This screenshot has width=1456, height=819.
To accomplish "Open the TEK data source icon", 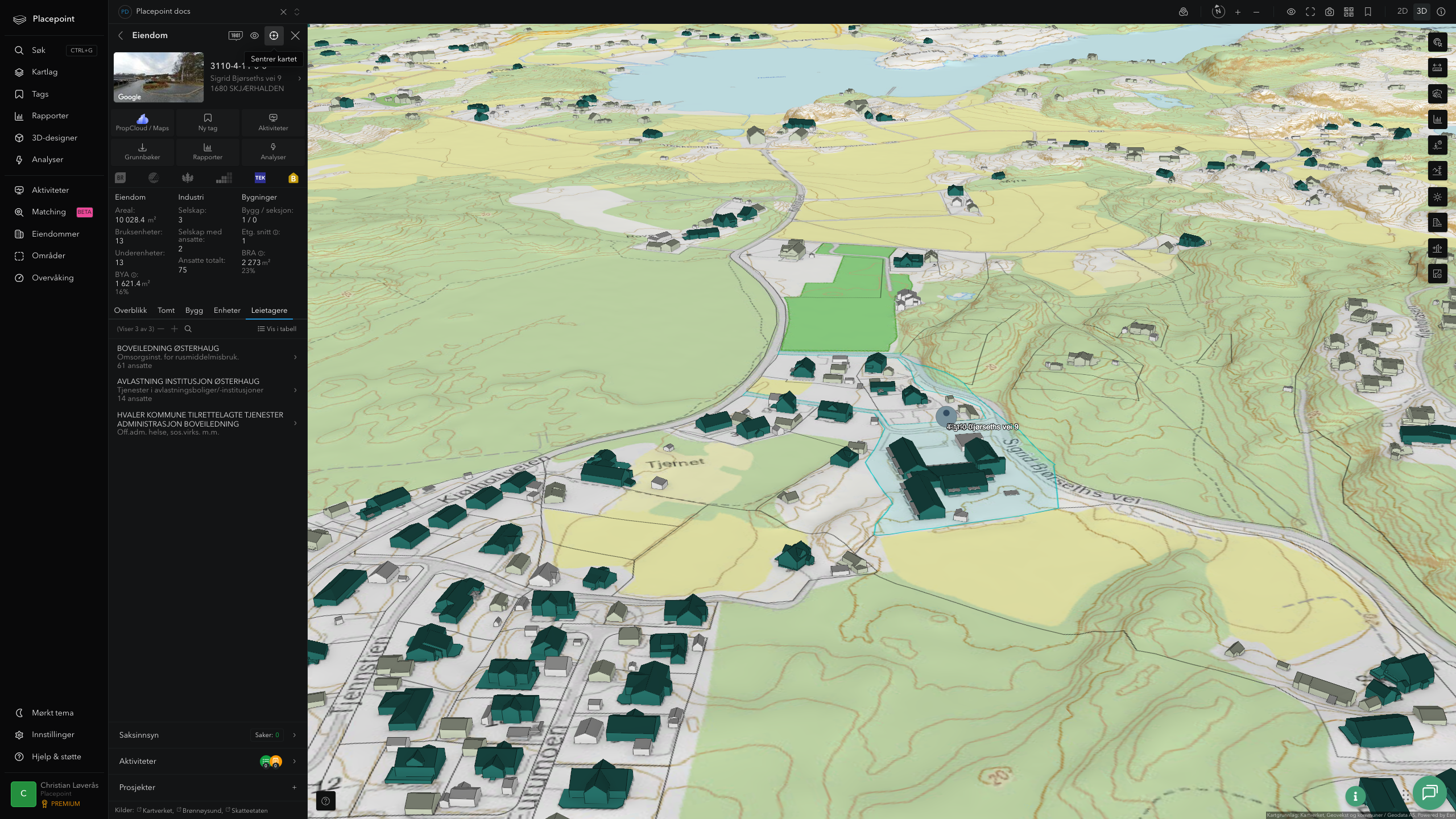I will 260,178.
